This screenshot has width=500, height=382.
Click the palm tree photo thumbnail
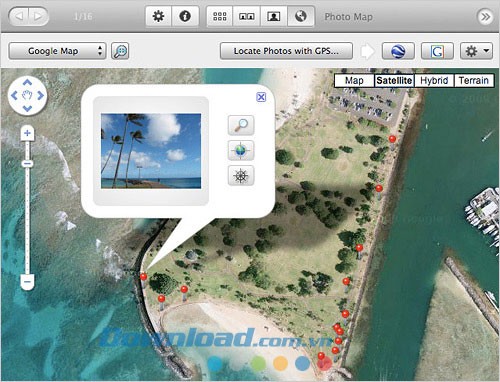[x=151, y=151]
